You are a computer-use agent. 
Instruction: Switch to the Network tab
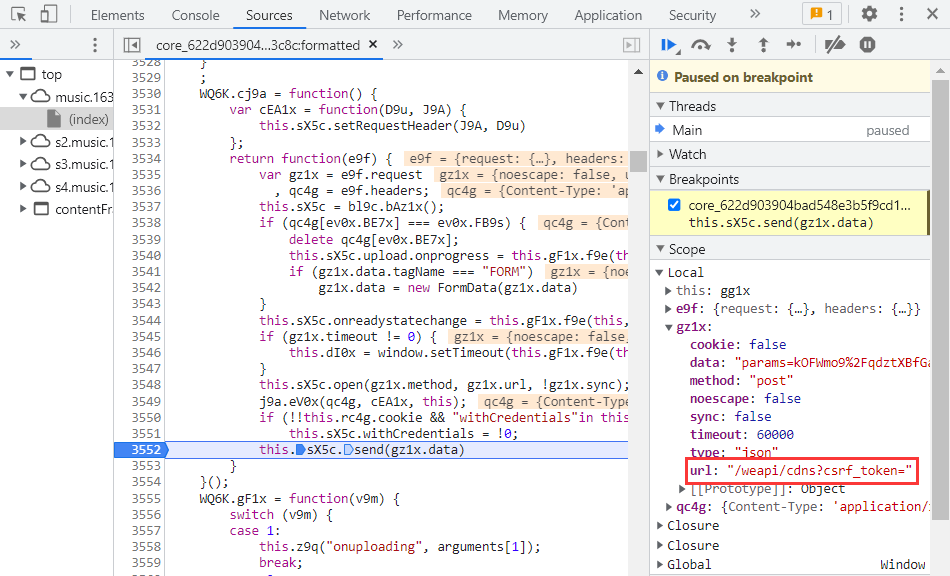[x=344, y=15]
